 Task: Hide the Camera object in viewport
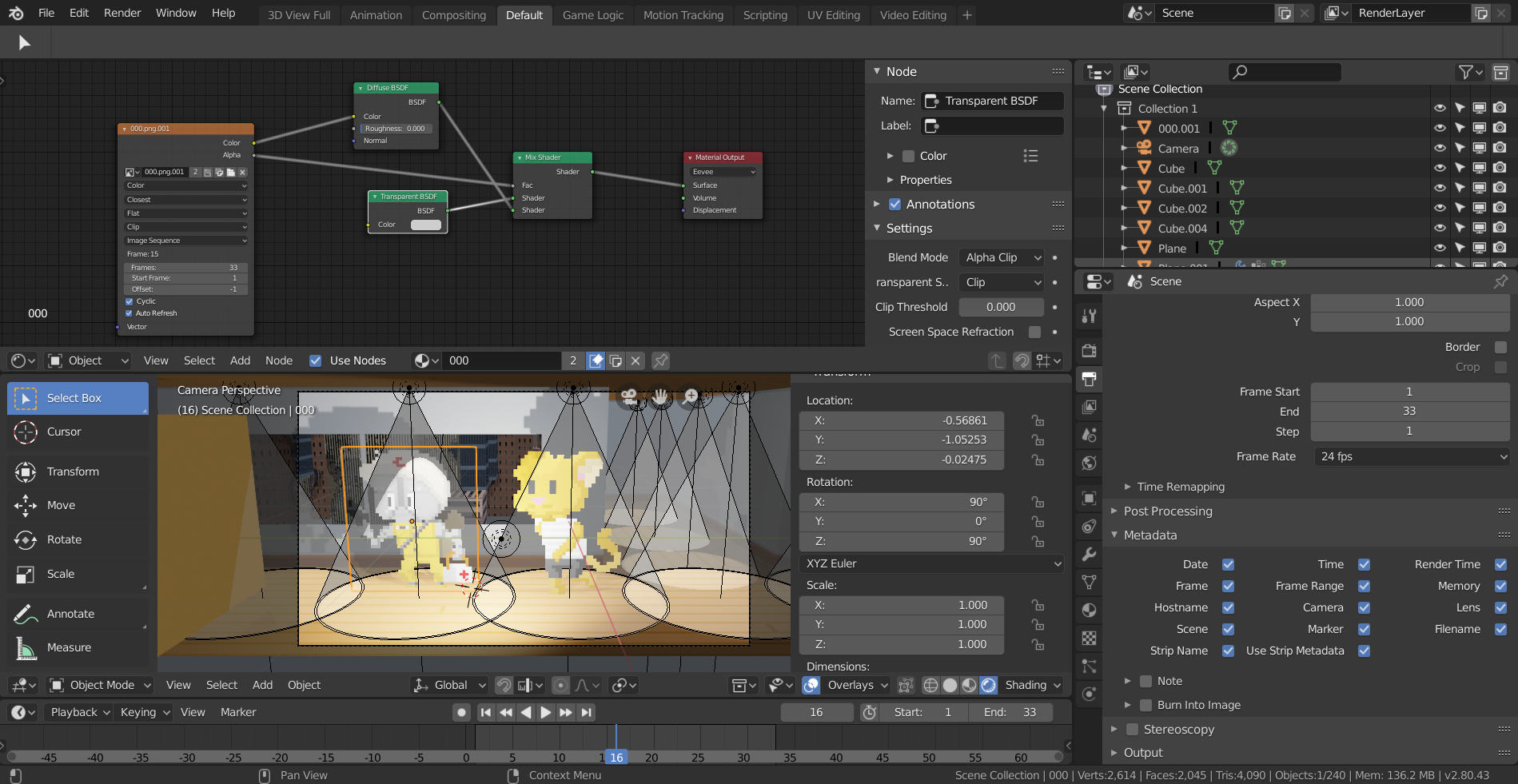tap(1440, 148)
